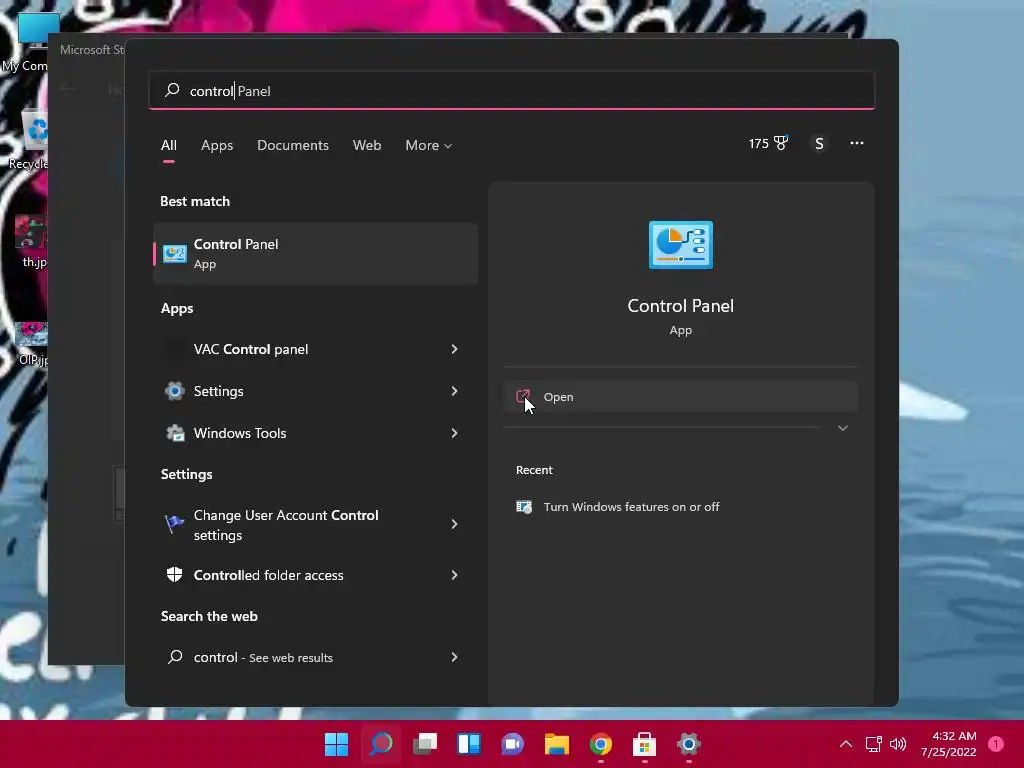The image size is (1024, 768).
Task: Click the 175 rewards points trophy icon
Action: pyautogui.click(x=781, y=143)
